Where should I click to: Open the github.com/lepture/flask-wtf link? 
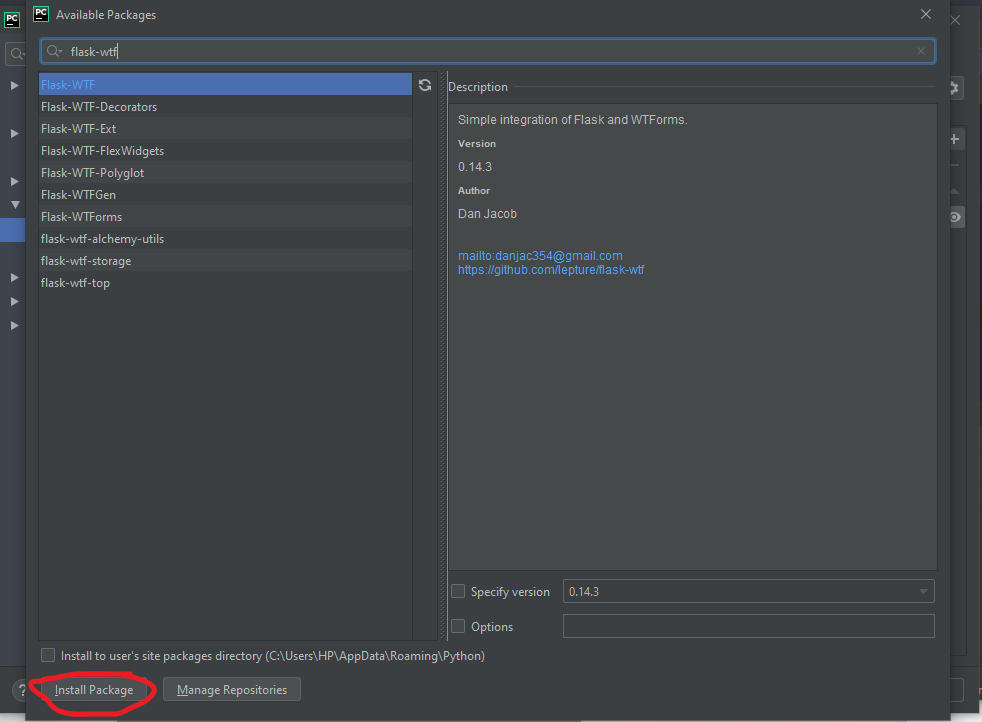pyautogui.click(x=550, y=270)
